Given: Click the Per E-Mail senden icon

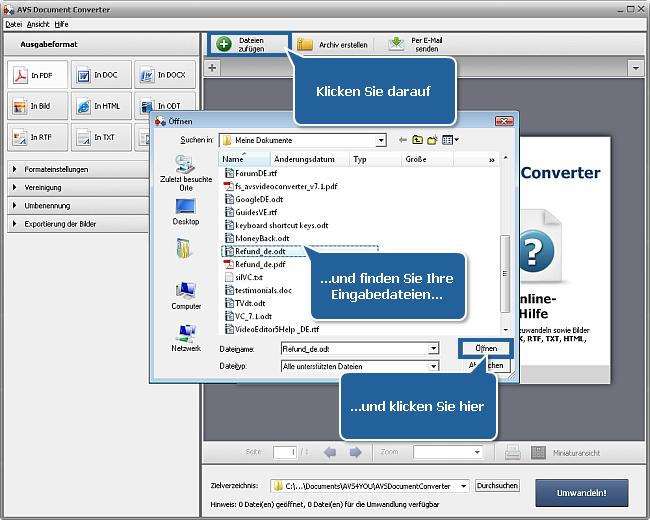Looking at the screenshot, I should point(397,45).
